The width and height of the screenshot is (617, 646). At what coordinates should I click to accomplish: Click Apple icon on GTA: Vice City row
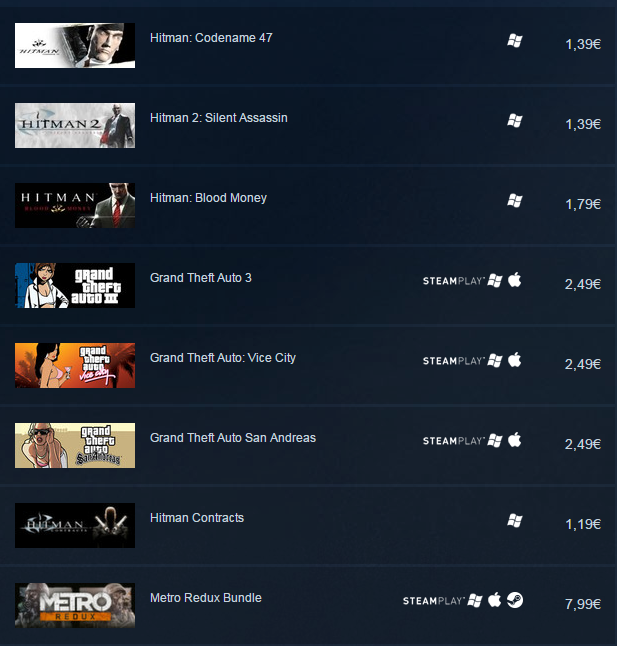coord(514,360)
